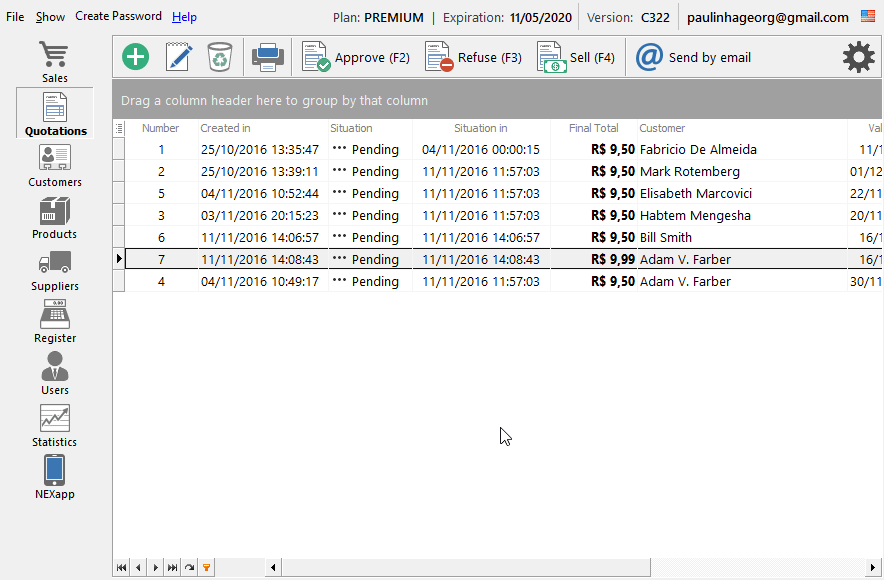Select situation date 04/11/2016 00:00:15
884x580 pixels.
481,149
